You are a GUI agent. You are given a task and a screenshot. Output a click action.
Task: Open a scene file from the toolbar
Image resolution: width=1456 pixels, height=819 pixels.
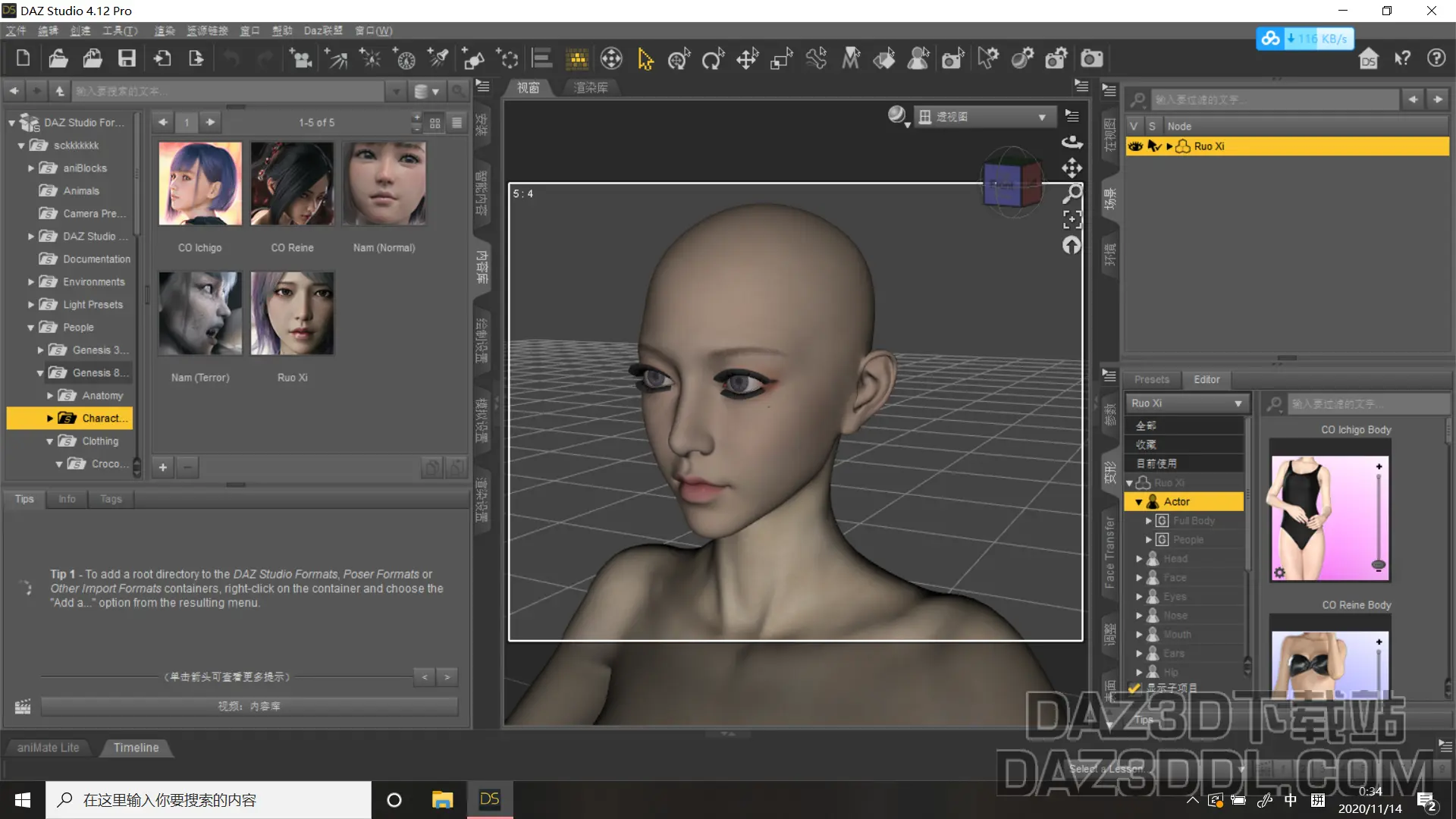click(x=58, y=58)
